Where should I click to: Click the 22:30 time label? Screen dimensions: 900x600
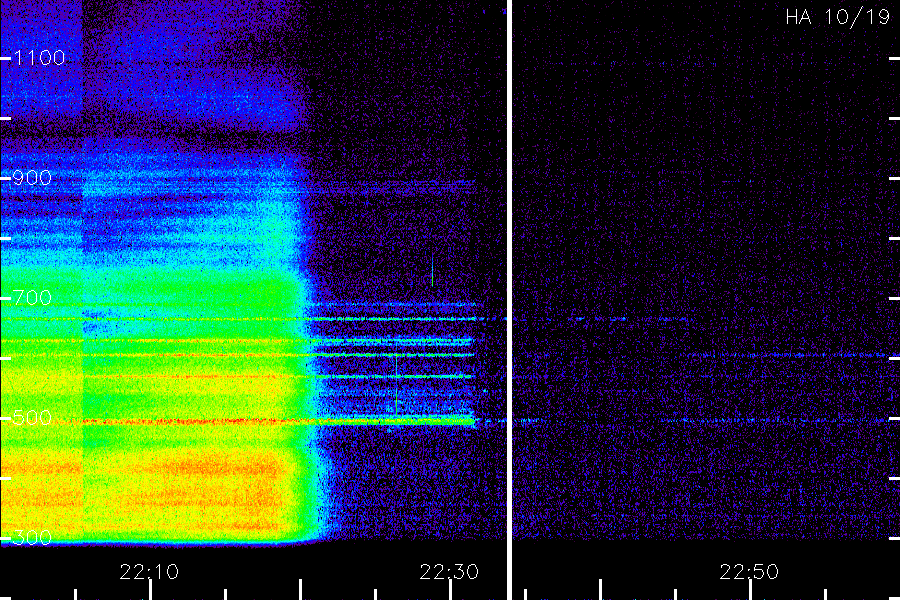449,572
